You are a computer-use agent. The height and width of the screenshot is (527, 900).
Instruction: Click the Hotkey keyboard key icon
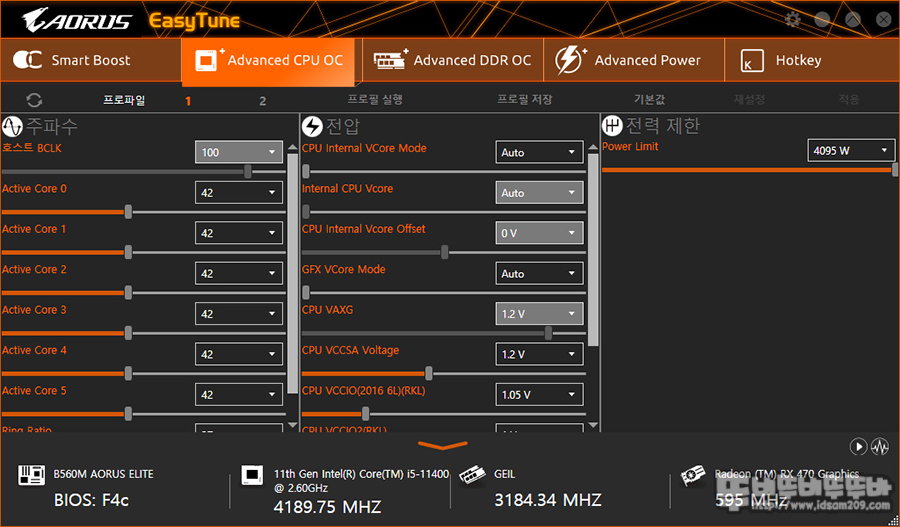point(752,60)
